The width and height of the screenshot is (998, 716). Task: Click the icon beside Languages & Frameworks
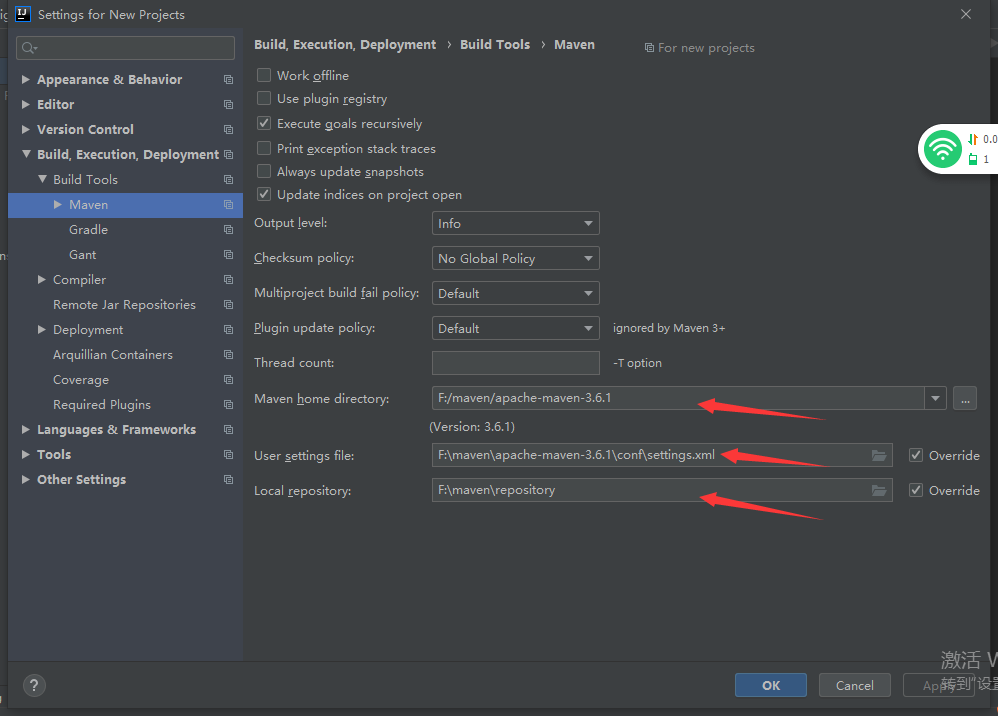coord(228,430)
